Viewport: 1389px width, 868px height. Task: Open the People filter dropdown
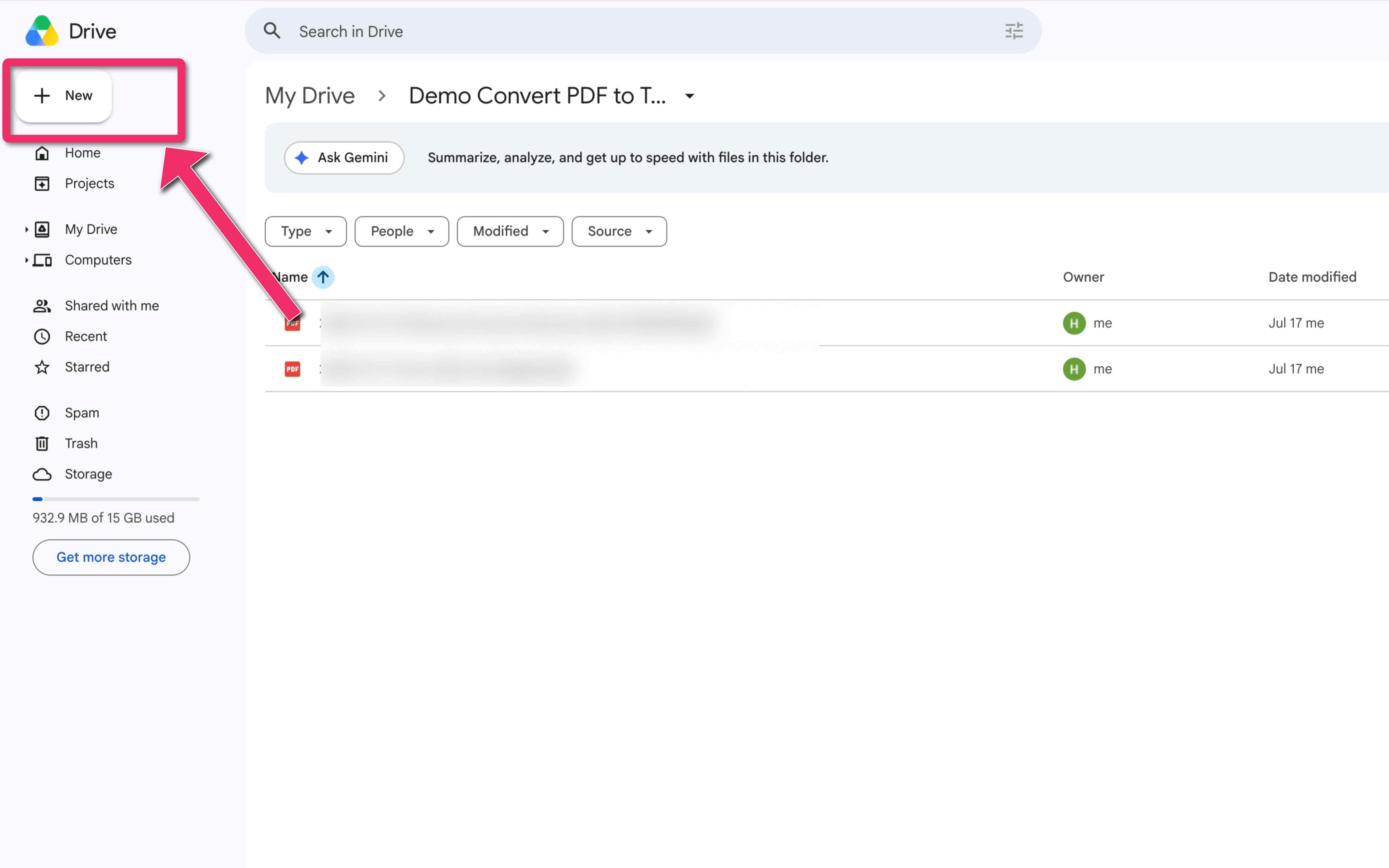pos(402,231)
